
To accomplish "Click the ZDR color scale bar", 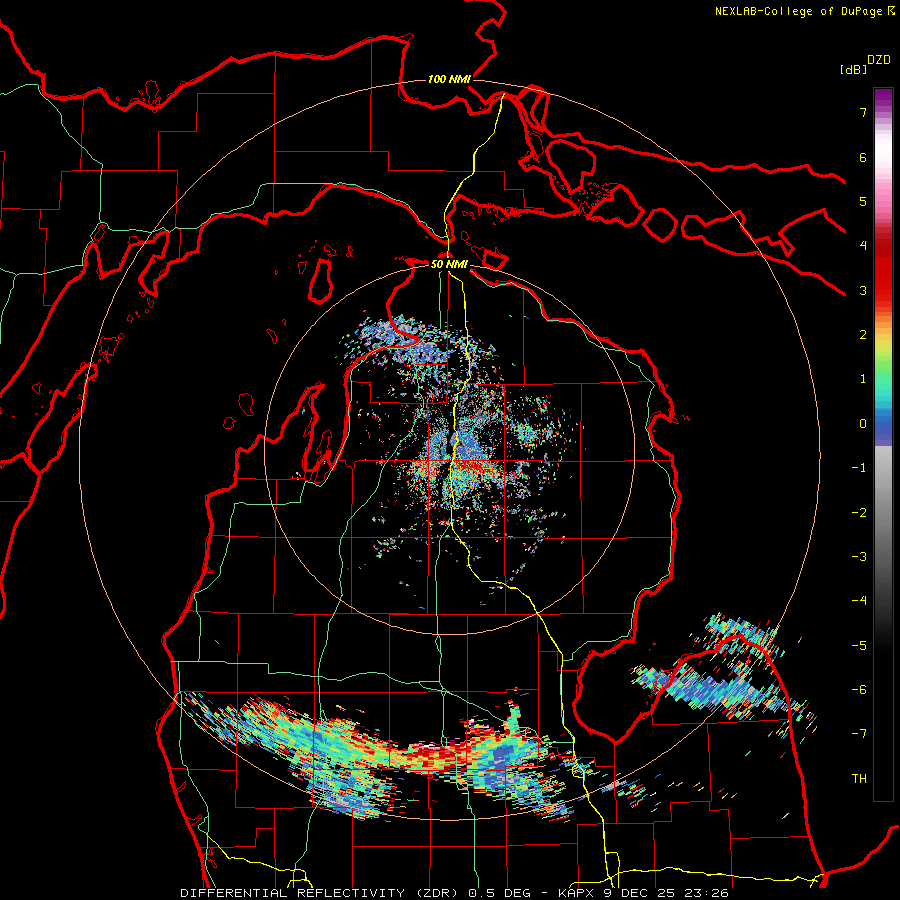I will pyautogui.click(x=883, y=444).
